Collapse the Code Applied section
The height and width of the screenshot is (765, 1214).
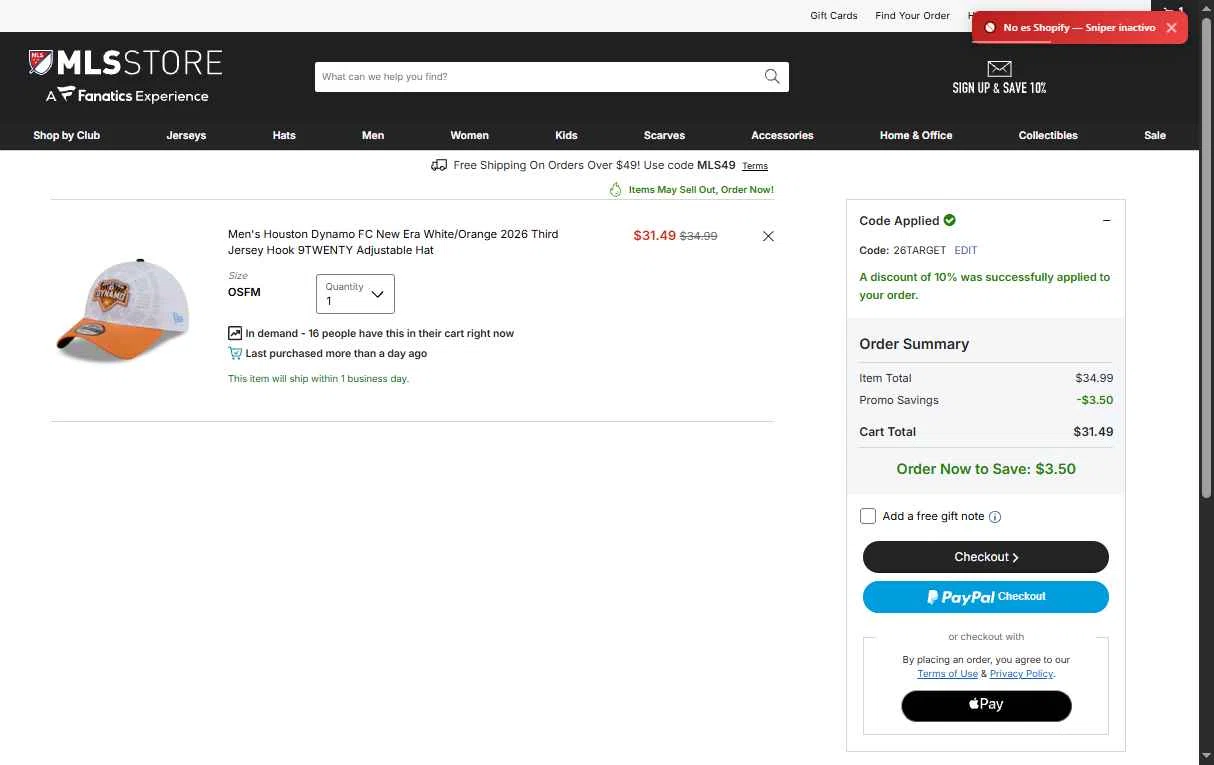click(1106, 221)
